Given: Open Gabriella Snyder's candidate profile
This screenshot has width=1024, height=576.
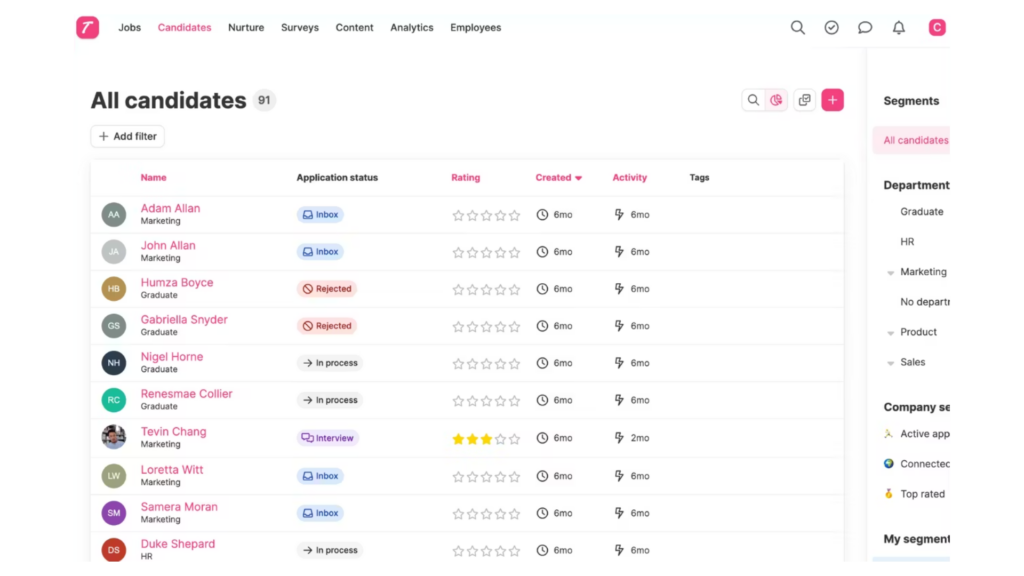Looking at the screenshot, I should click(x=184, y=320).
